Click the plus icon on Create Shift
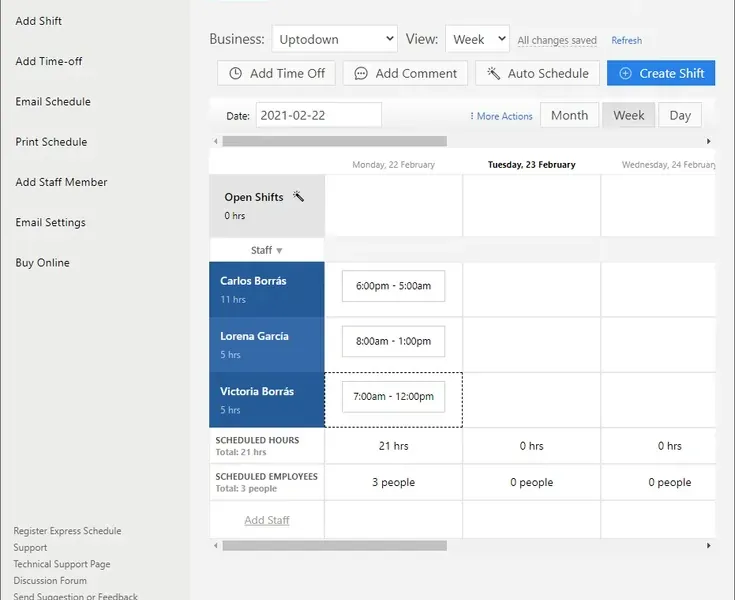 (625, 73)
